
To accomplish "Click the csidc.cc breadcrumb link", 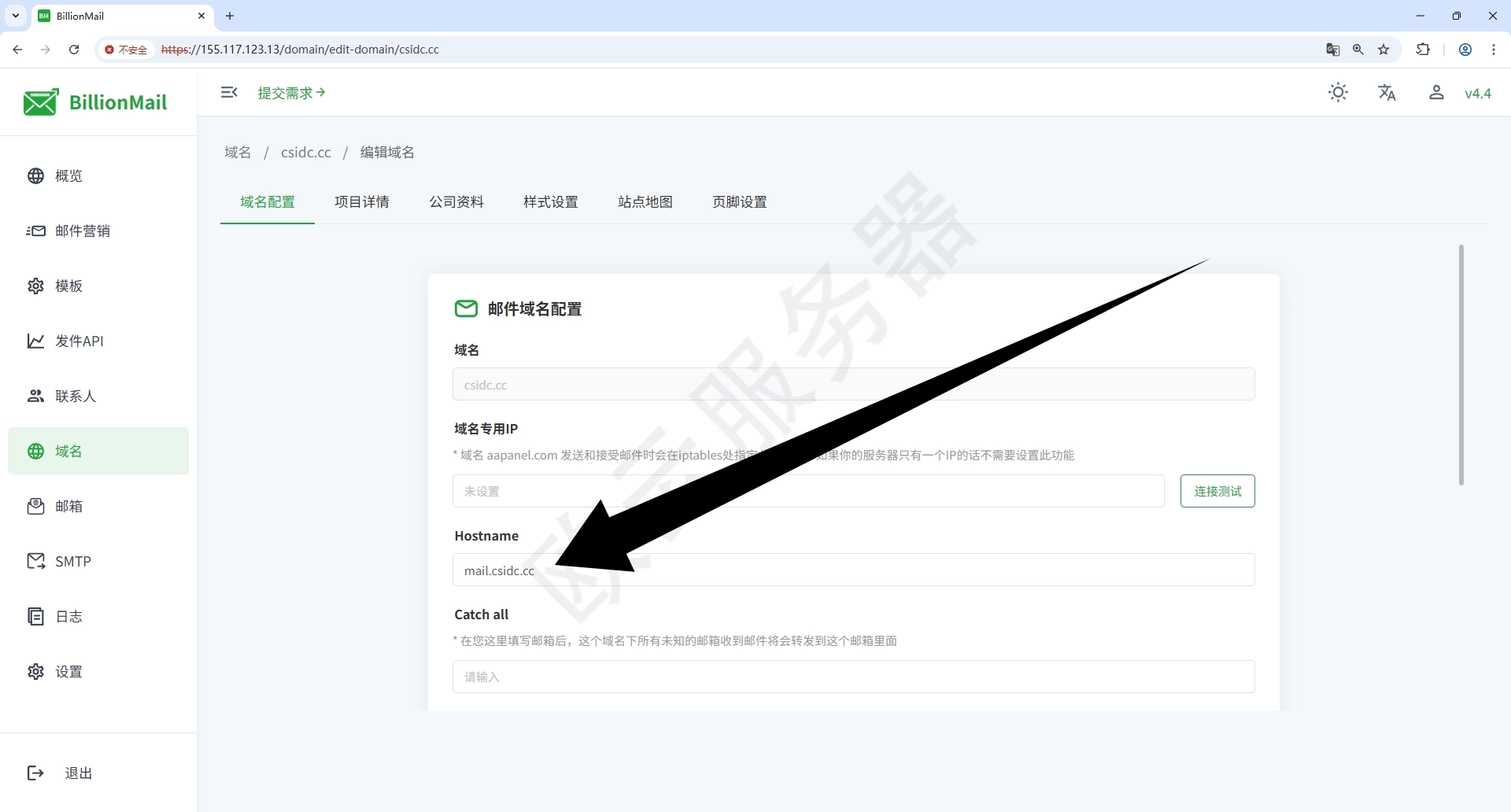I will click(306, 153).
